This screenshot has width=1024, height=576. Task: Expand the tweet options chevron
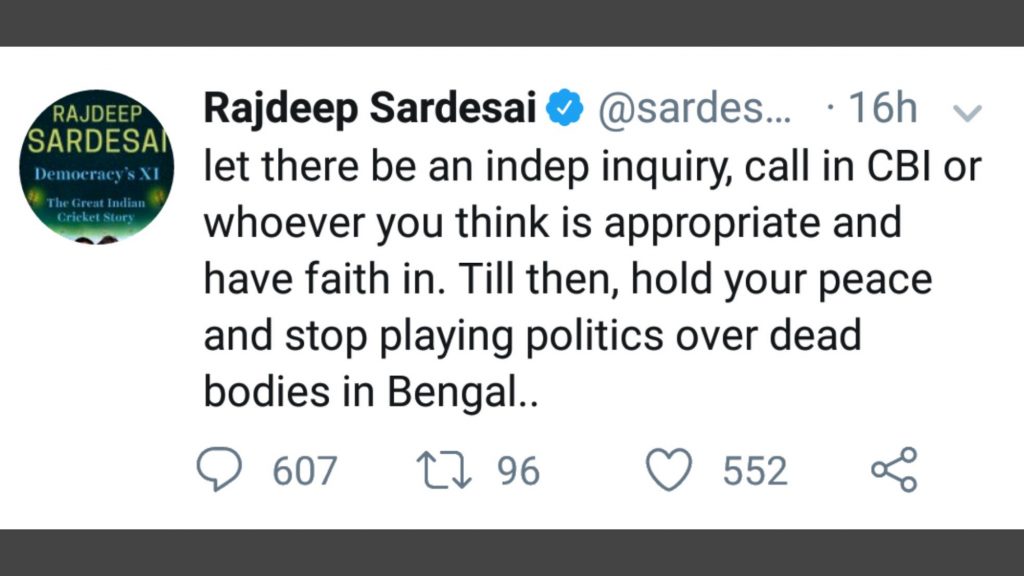968,112
